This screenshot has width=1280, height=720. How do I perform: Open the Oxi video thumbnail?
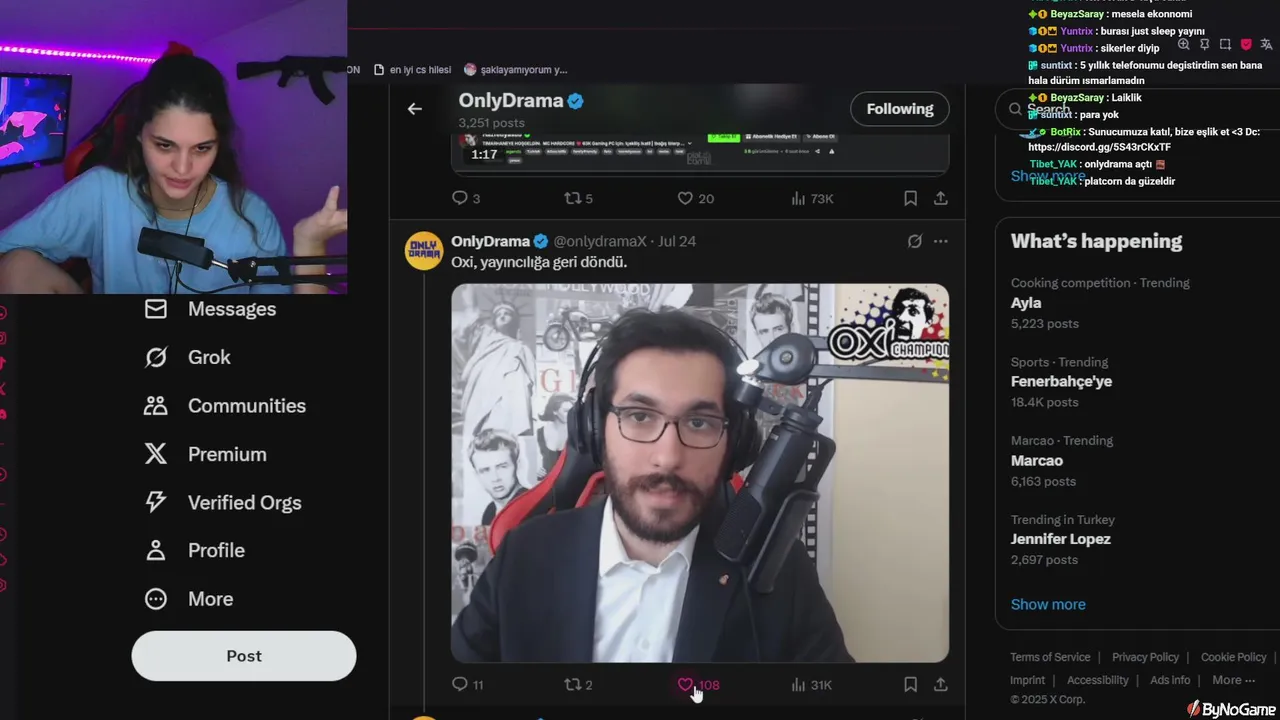point(700,473)
